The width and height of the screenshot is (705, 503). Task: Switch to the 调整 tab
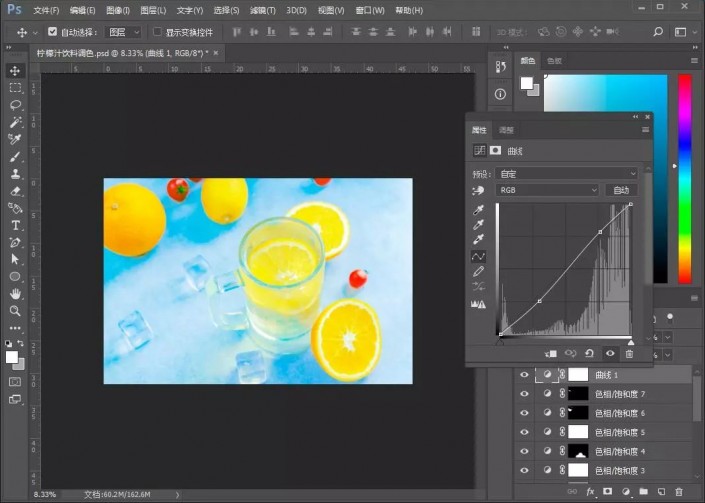pos(506,130)
